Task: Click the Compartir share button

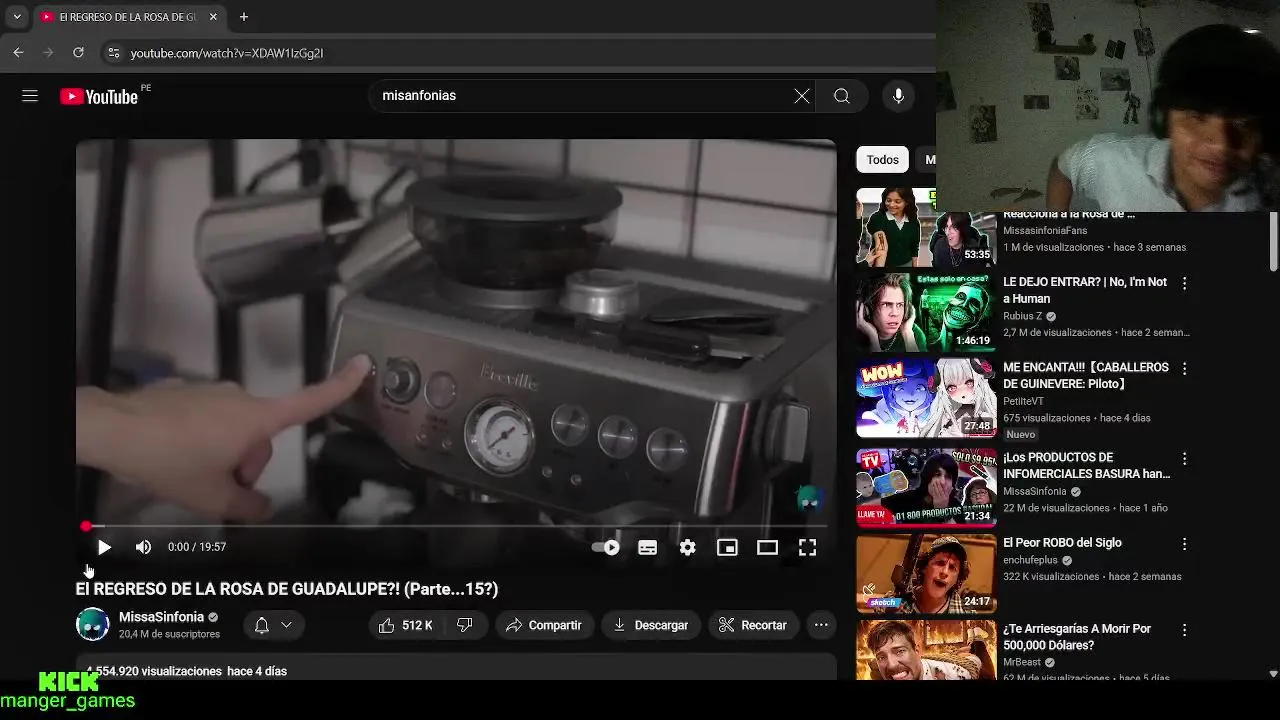Action: (x=544, y=625)
